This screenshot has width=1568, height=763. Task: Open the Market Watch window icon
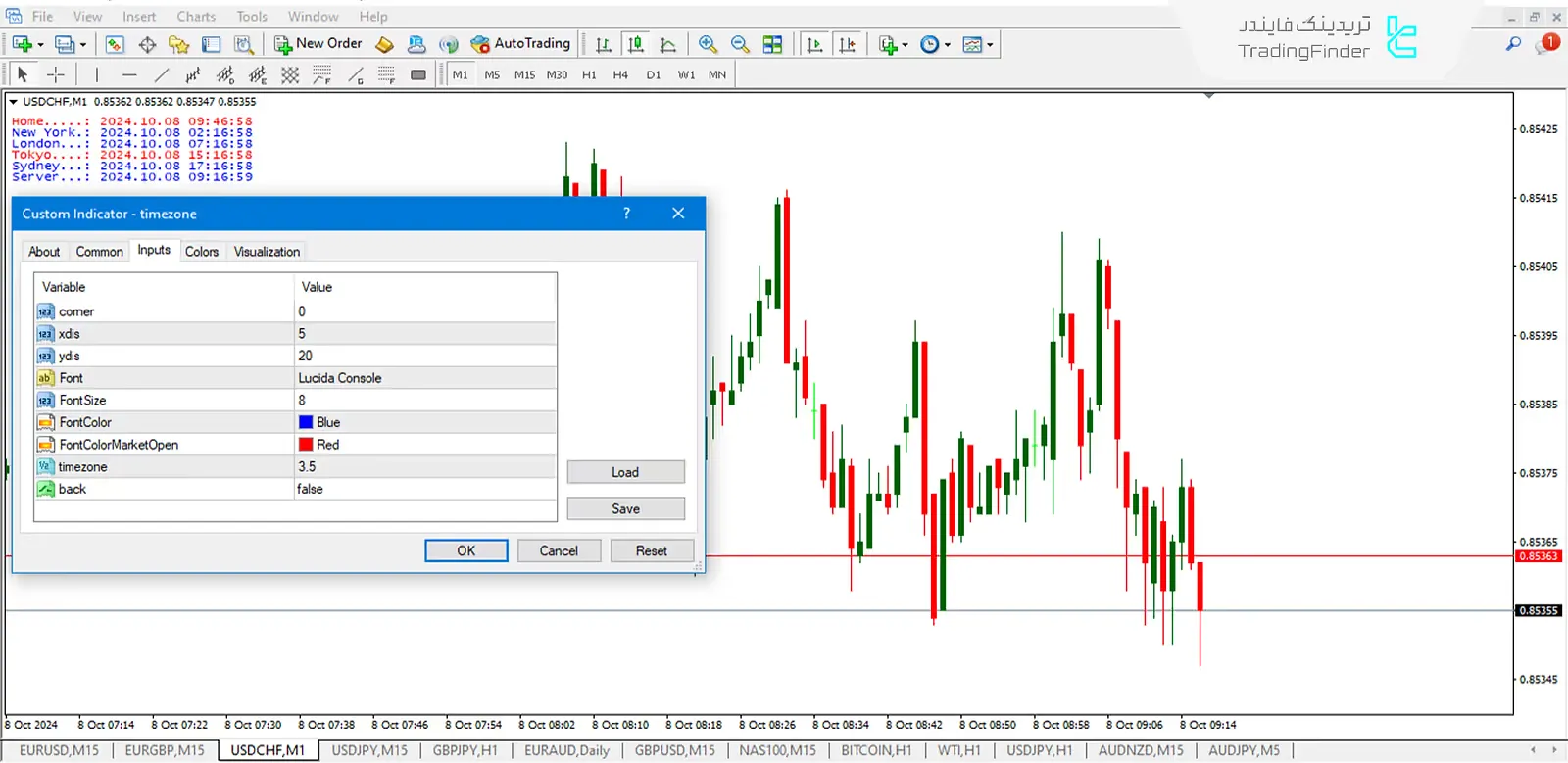coord(115,44)
